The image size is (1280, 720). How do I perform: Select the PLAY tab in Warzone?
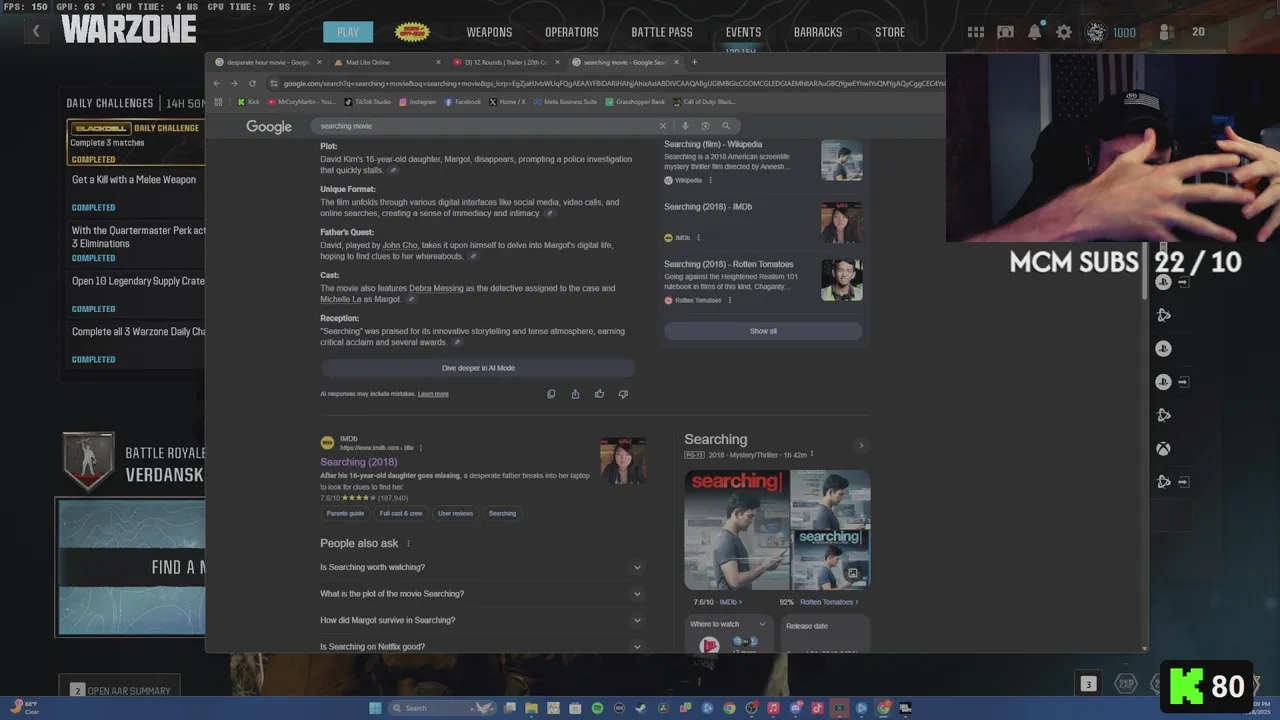(348, 32)
